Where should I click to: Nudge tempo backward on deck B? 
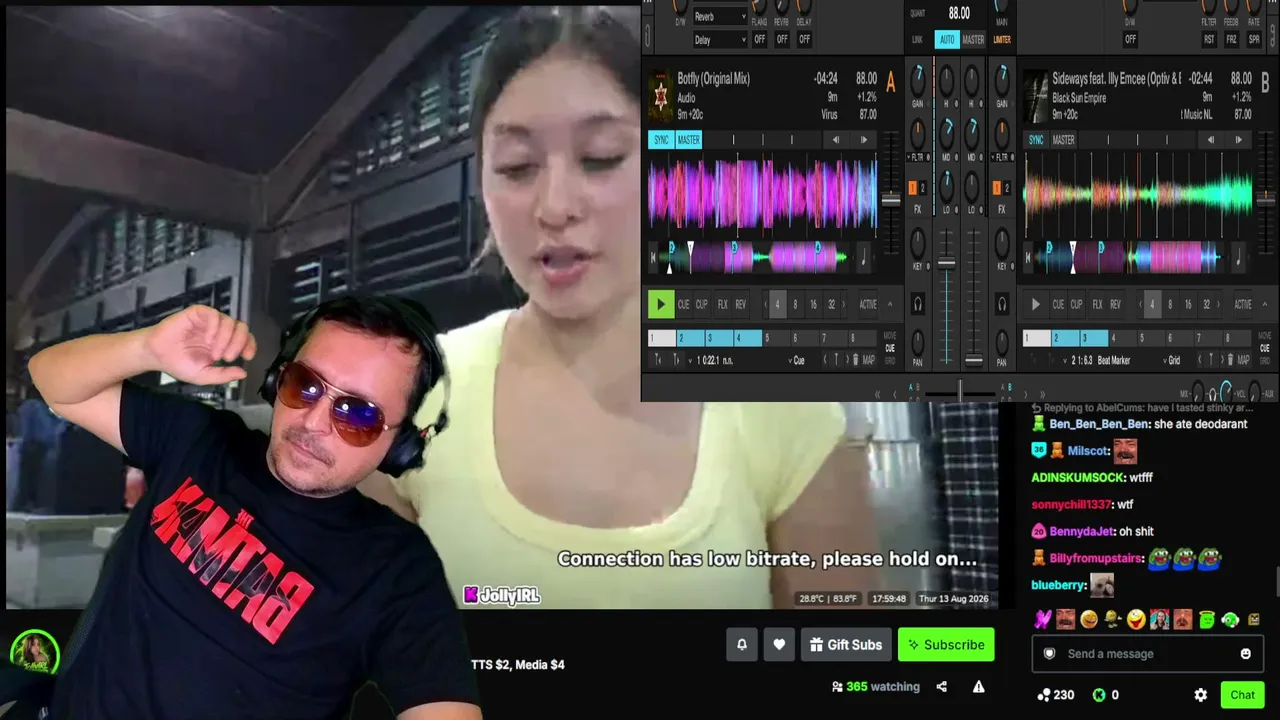click(1211, 140)
